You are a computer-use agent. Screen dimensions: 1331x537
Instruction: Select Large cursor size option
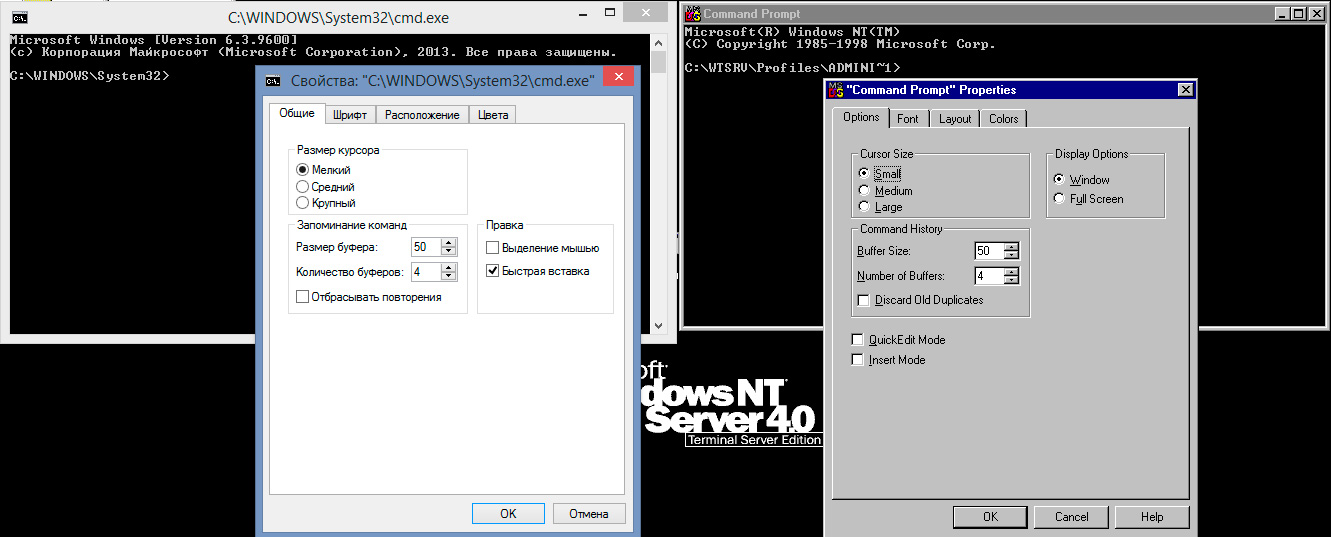(x=864, y=206)
